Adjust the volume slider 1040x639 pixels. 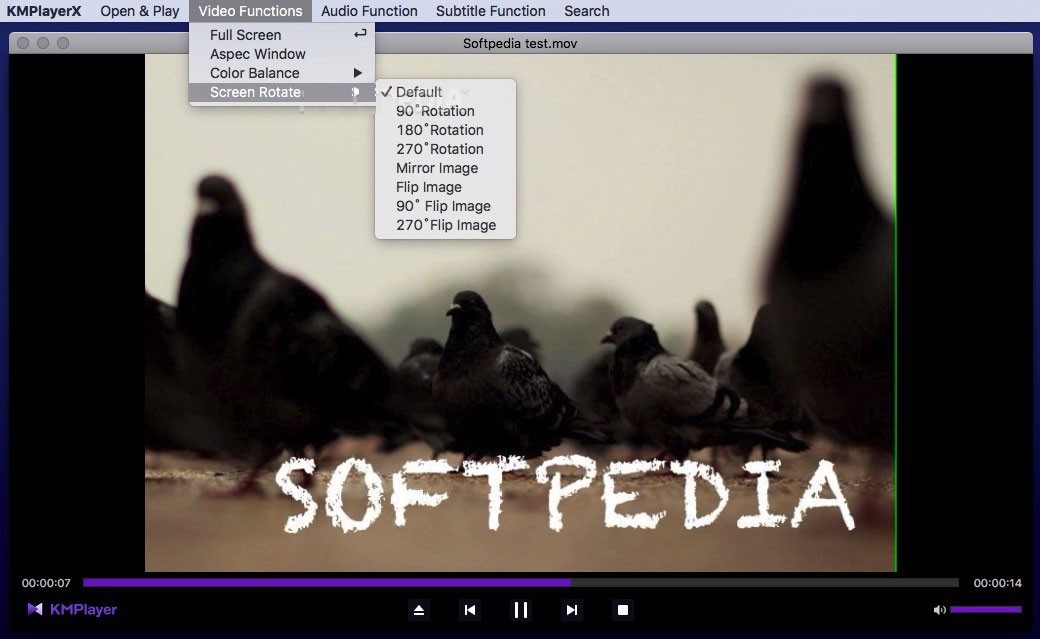point(985,609)
